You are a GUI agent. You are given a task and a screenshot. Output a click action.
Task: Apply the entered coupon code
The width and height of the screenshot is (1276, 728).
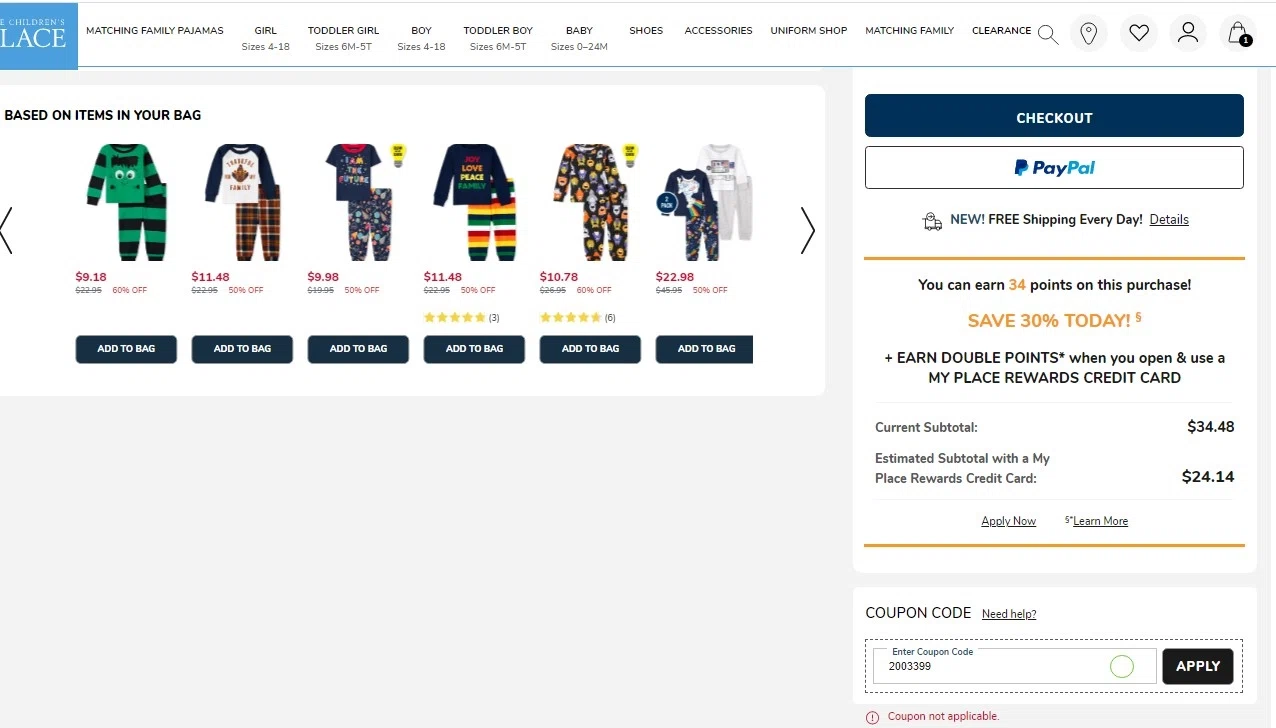click(1198, 666)
